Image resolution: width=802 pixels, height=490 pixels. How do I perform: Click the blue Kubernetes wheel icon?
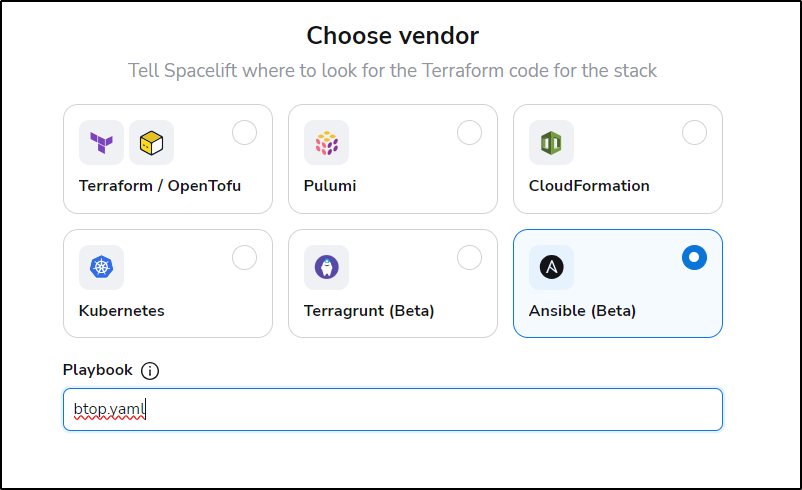(x=101, y=267)
